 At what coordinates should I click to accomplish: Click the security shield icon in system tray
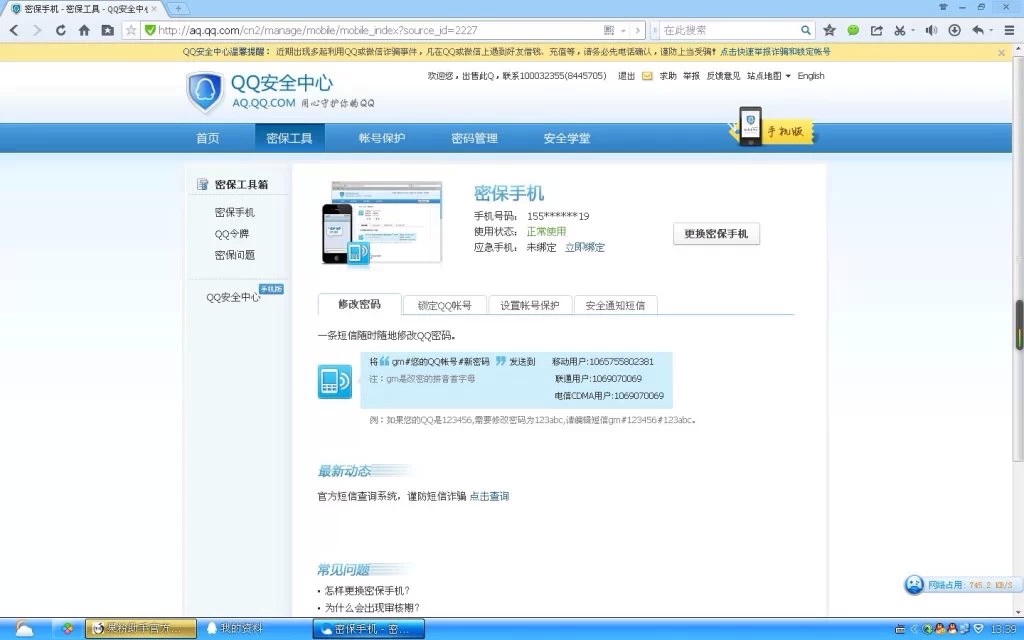pos(978,629)
